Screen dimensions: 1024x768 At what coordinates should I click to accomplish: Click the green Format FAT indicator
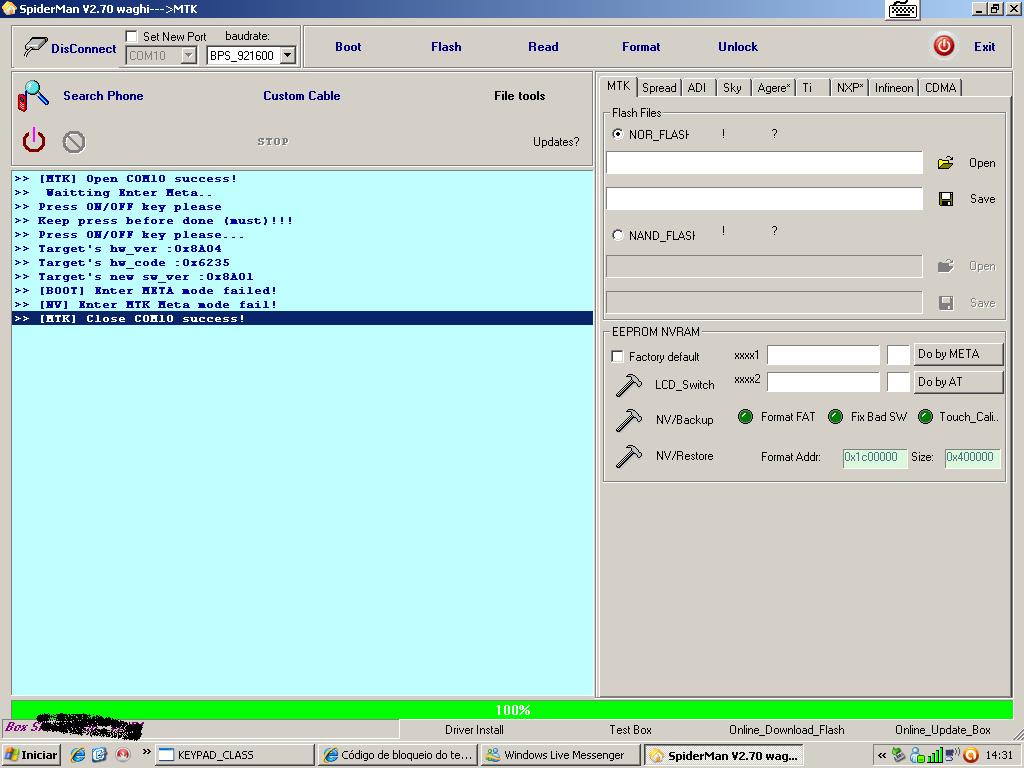point(745,417)
